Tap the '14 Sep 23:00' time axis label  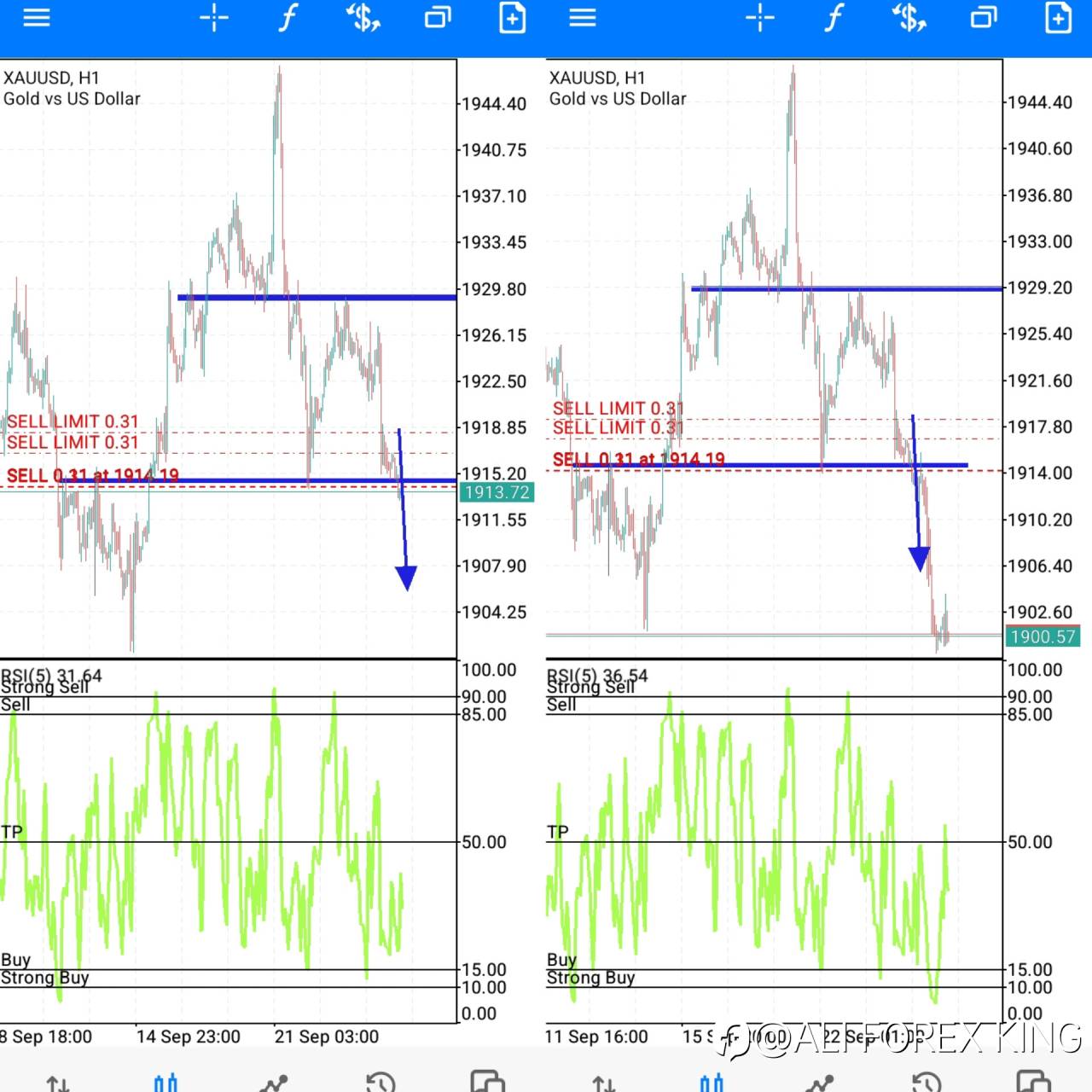pyautogui.click(x=189, y=1037)
